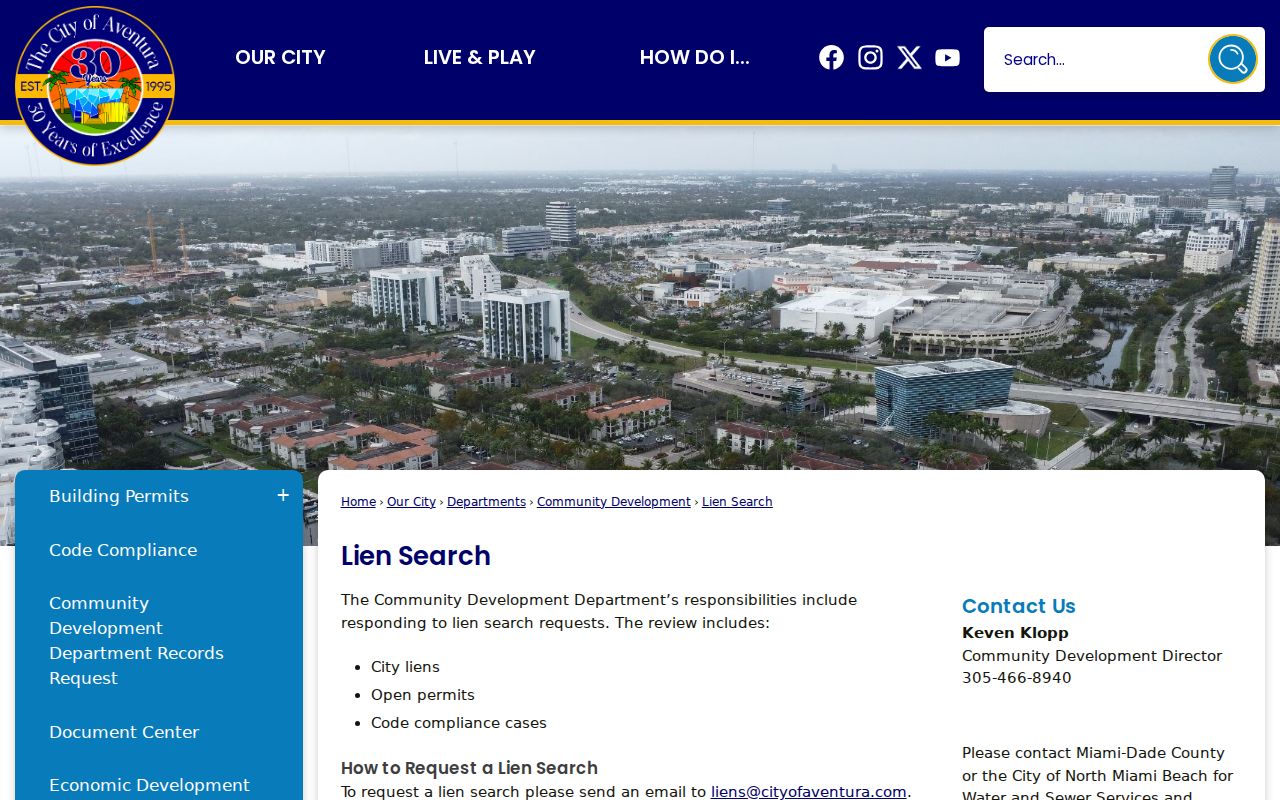Open Document Center sidebar item

[124, 732]
